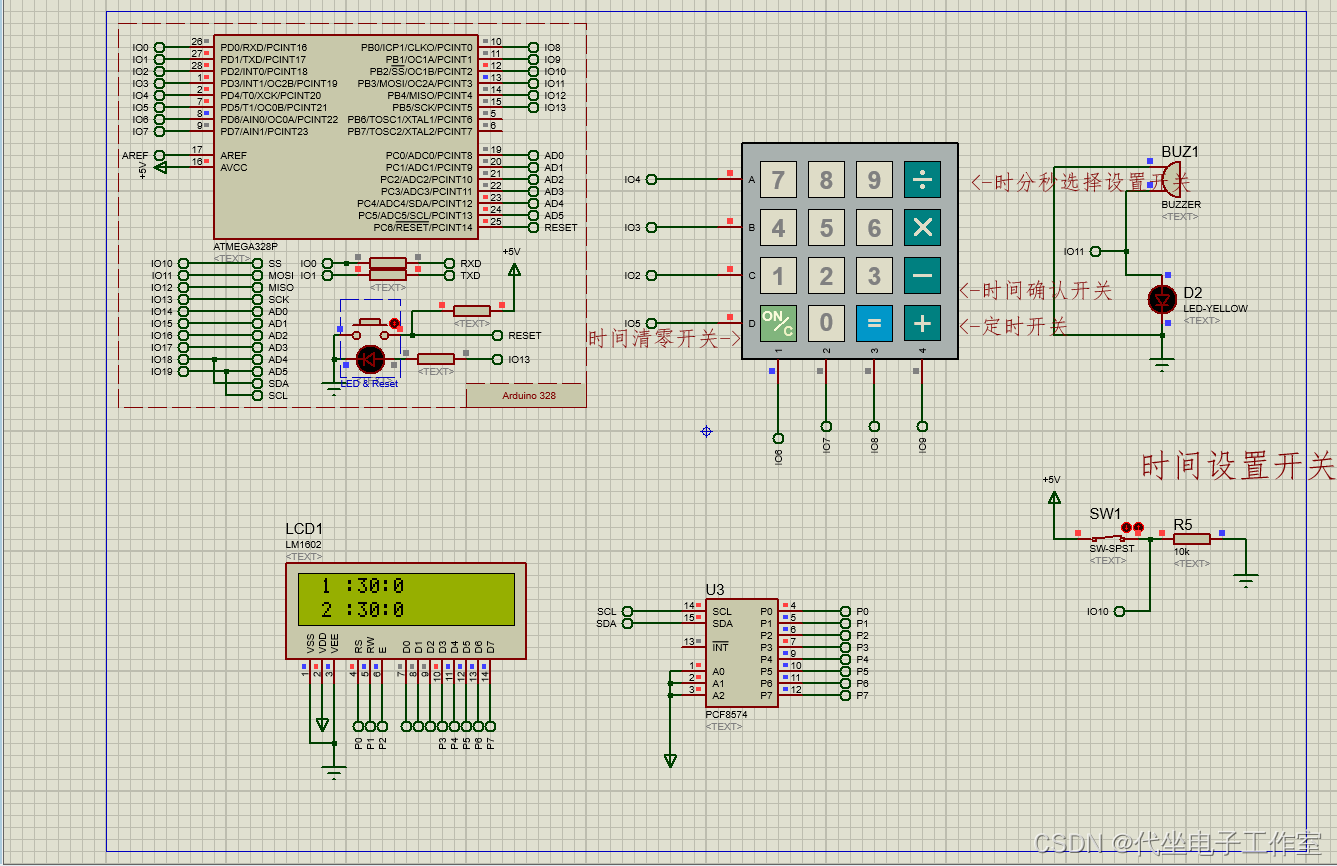Click the green ON/C keypad key

[x=778, y=323]
